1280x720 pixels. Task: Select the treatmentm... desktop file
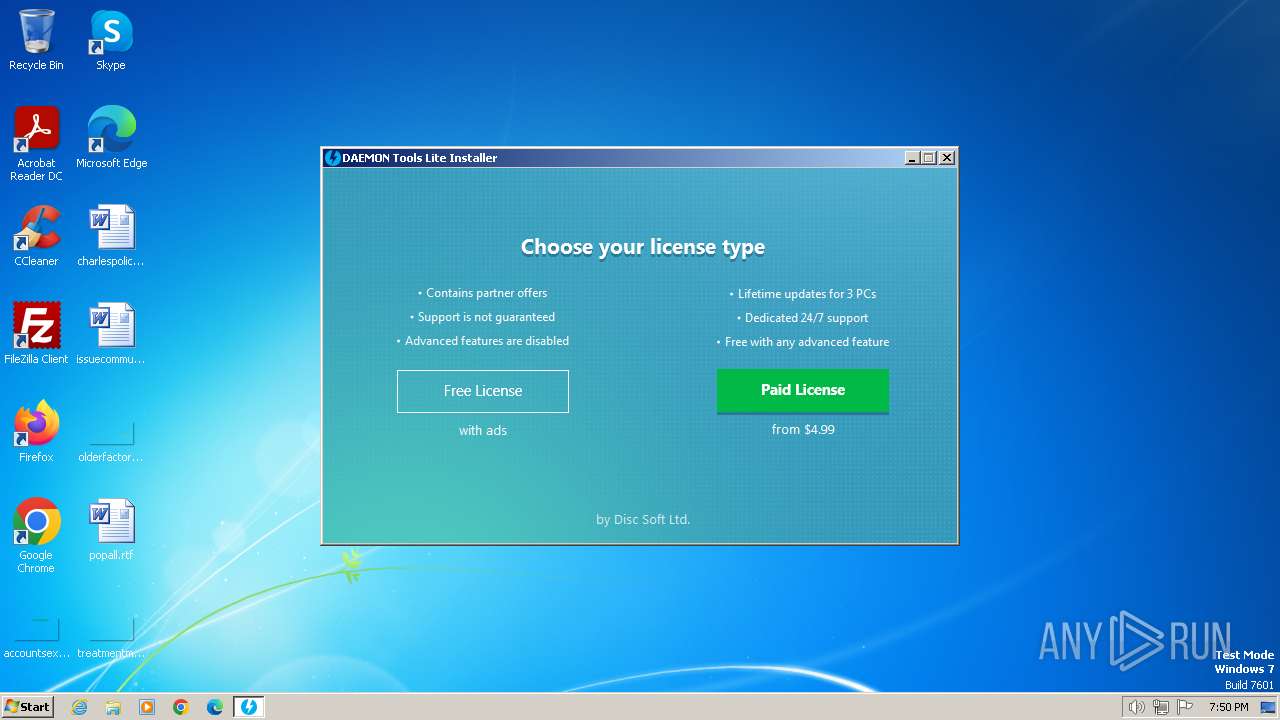[x=111, y=638]
